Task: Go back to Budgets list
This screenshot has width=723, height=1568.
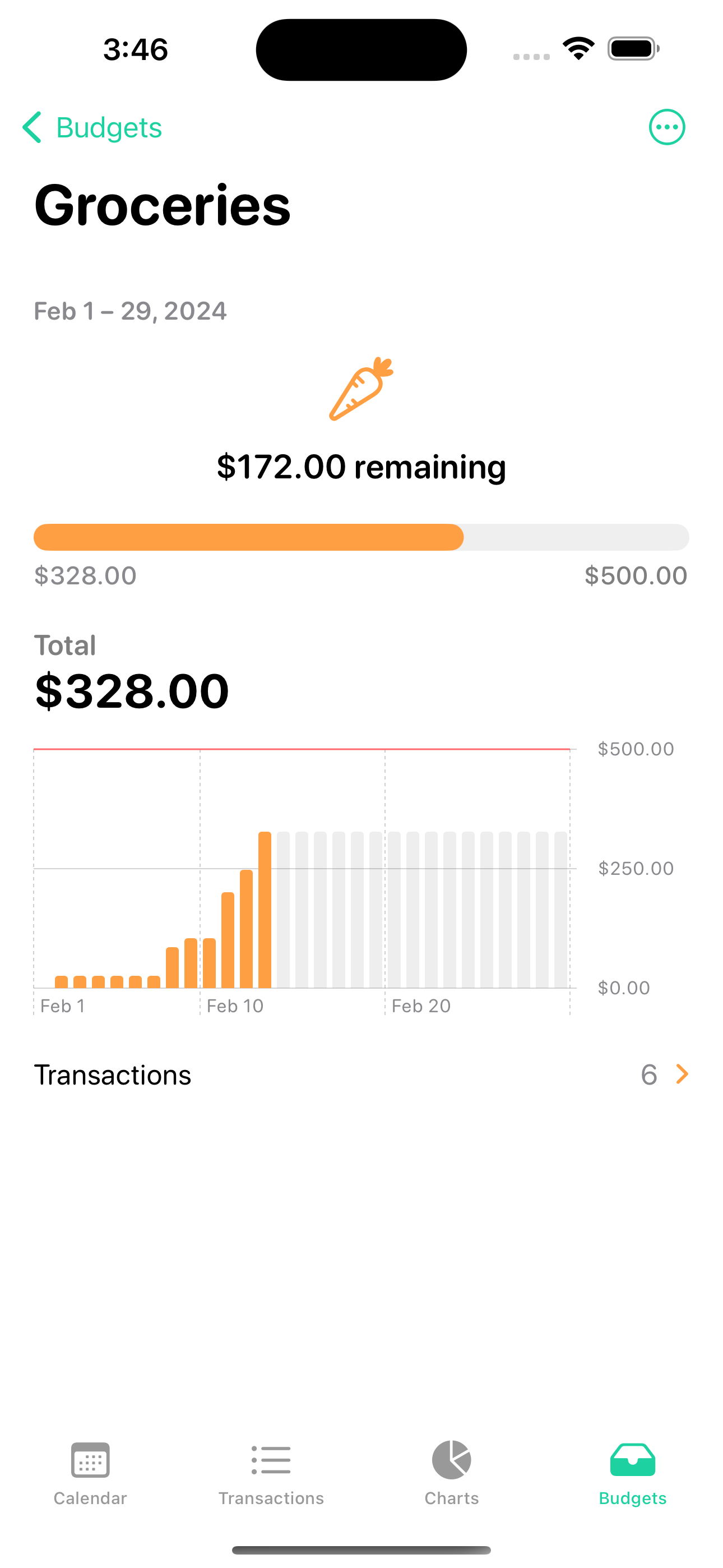Action: tap(109, 128)
